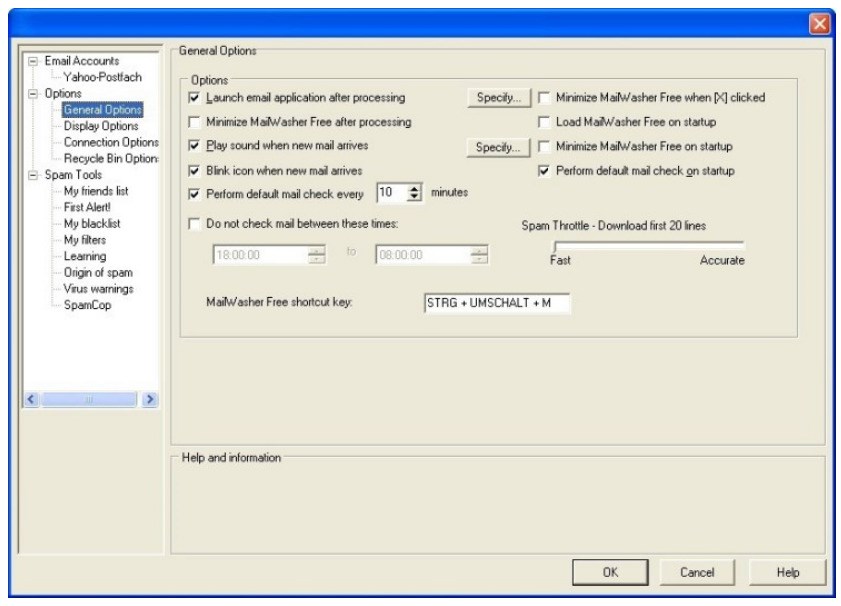
Task: Click spinner of 08:00:00 time field
Action: click(x=479, y=255)
